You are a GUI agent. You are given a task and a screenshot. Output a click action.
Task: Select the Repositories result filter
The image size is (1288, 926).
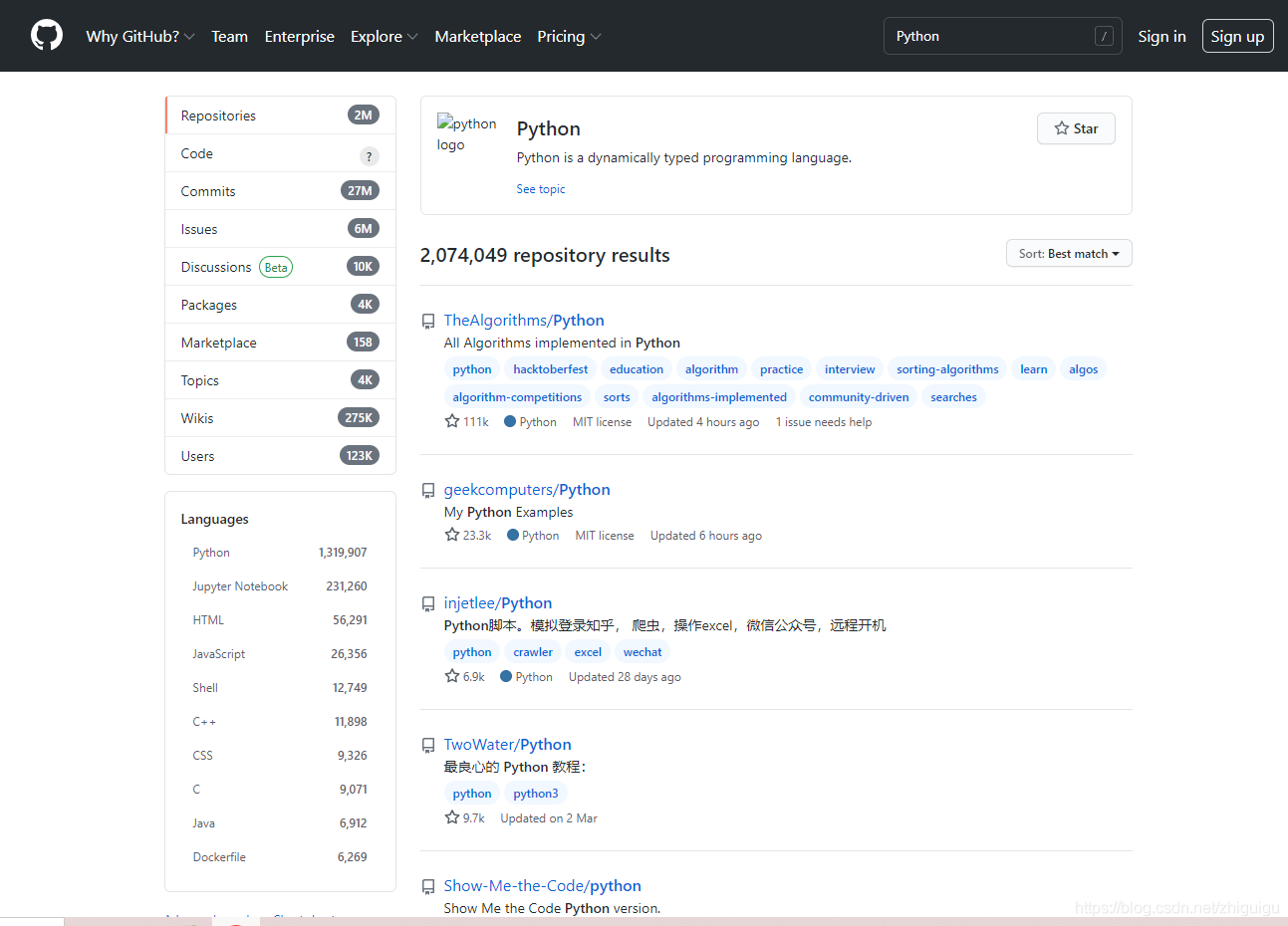point(280,116)
